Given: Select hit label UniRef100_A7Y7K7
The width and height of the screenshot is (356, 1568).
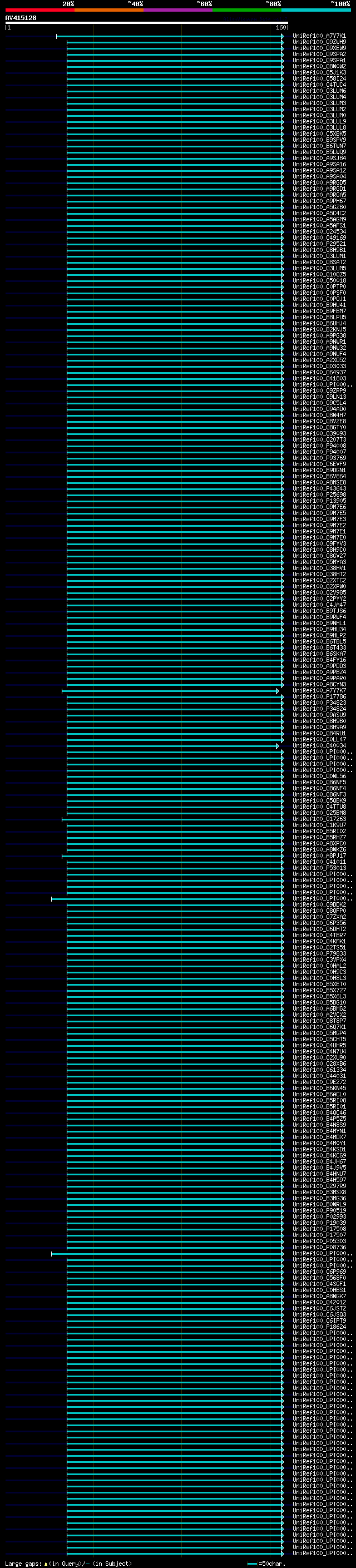Looking at the screenshot, I should click(319, 691).
